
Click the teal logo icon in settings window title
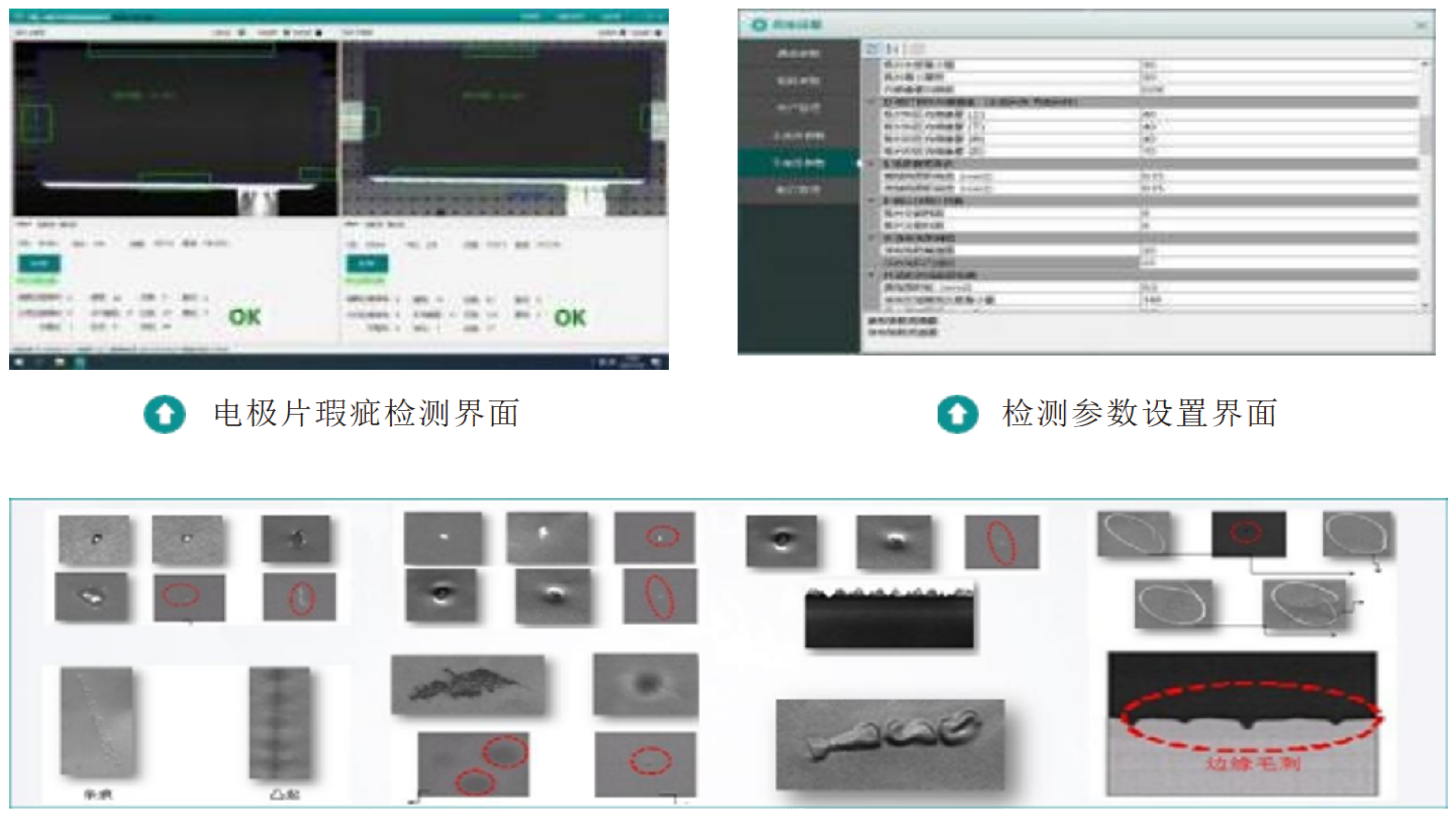pyautogui.click(x=759, y=25)
